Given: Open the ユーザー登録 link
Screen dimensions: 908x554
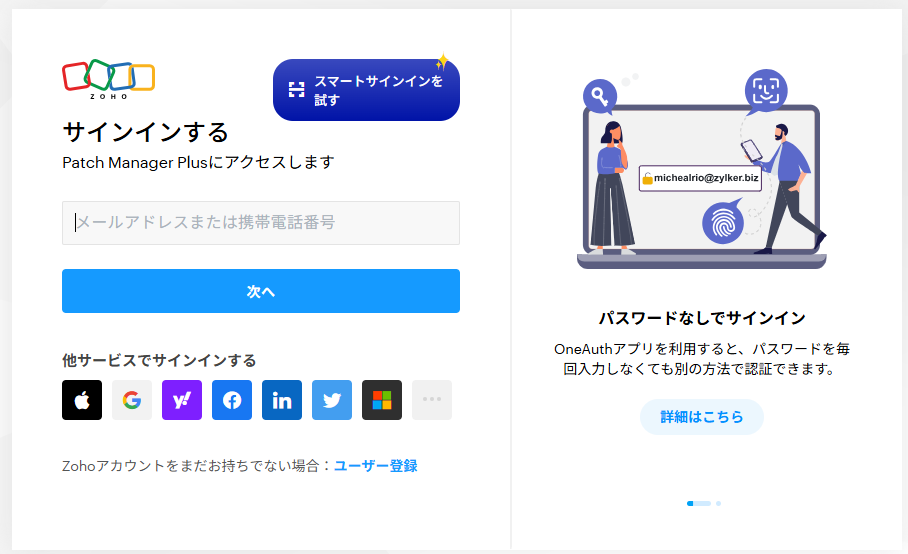Looking at the screenshot, I should 376,466.
